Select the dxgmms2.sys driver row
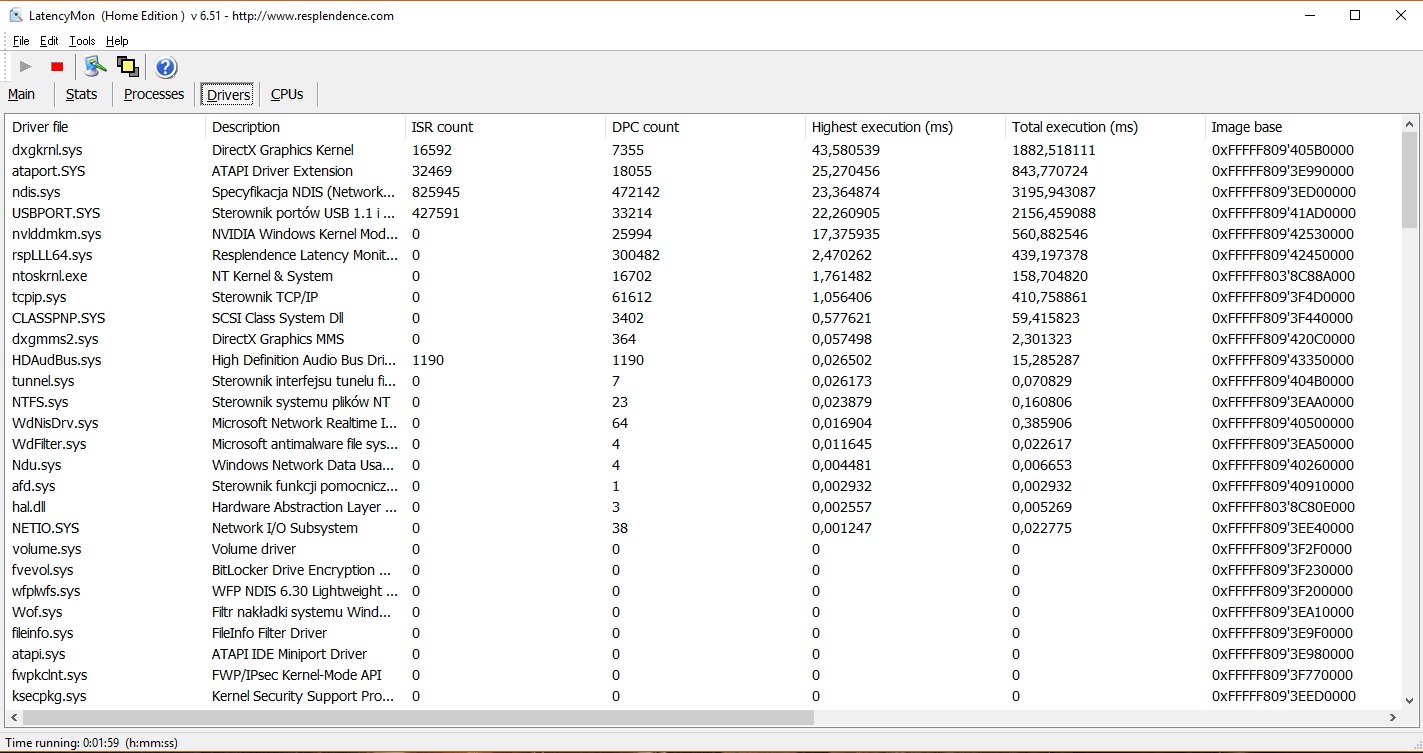Viewport: 1423px width, 753px height. coord(703,339)
